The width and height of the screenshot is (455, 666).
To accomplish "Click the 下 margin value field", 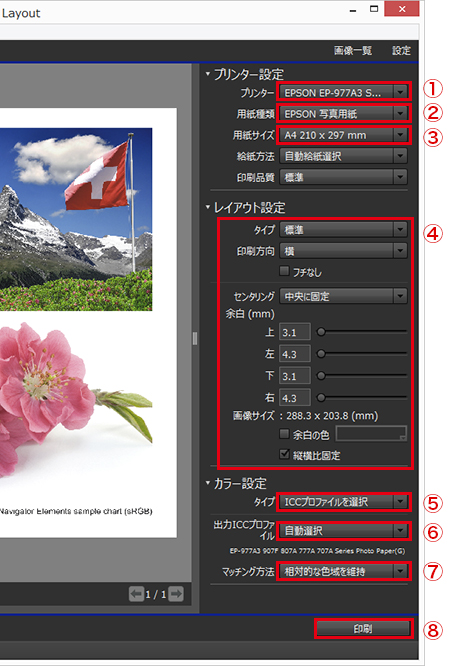I will coord(294,376).
